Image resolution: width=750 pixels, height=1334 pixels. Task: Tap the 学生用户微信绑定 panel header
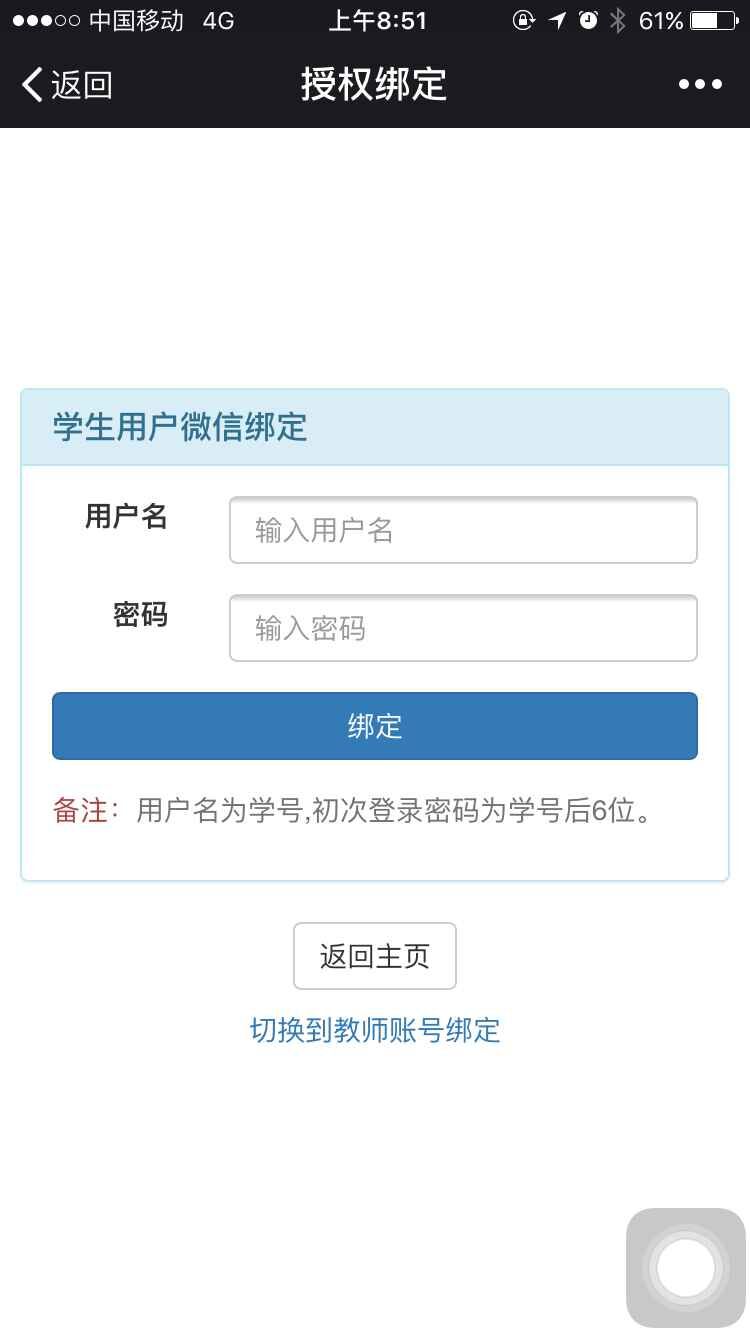[180, 427]
